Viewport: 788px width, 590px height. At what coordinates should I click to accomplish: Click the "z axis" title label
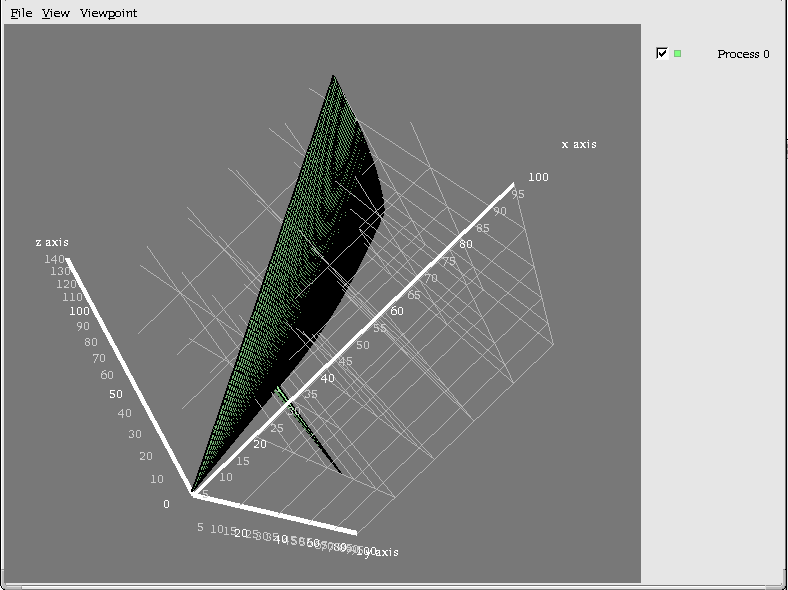[x=52, y=242]
